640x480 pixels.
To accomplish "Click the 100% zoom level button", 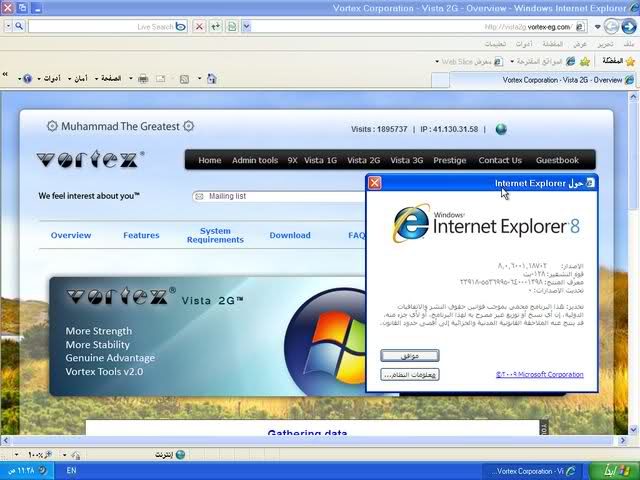I will point(40,454).
